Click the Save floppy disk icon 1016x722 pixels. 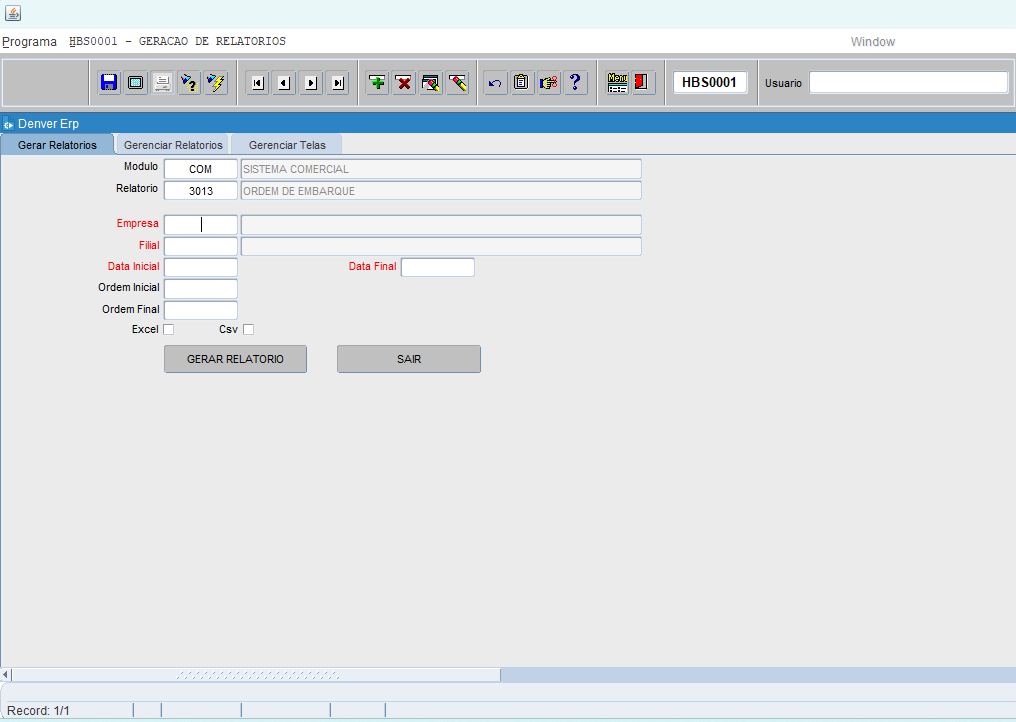pyautogui.click(x=109, y=83)
